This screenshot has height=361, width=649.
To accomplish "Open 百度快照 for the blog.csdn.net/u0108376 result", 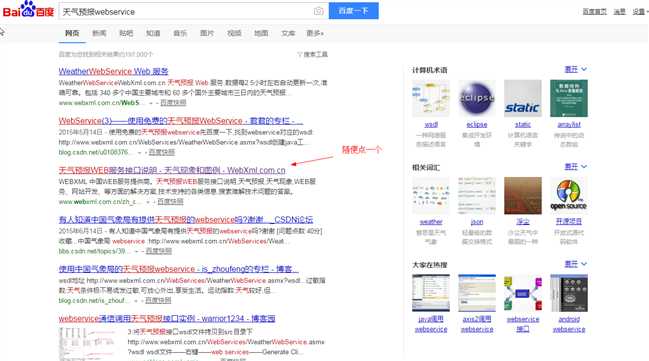I will pos(161,152).
